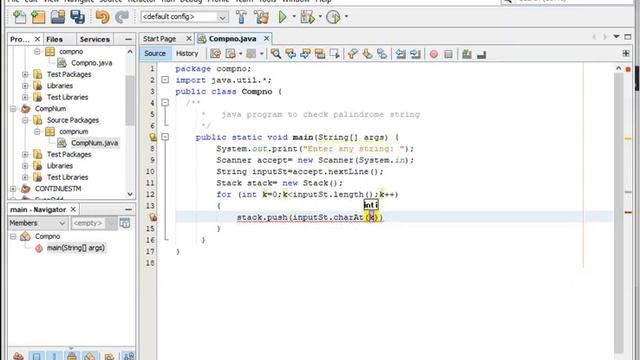The height and width of the screenshot is (360, 640).
Task: Close the Start Page tab
Action: (x=189, y=38)
